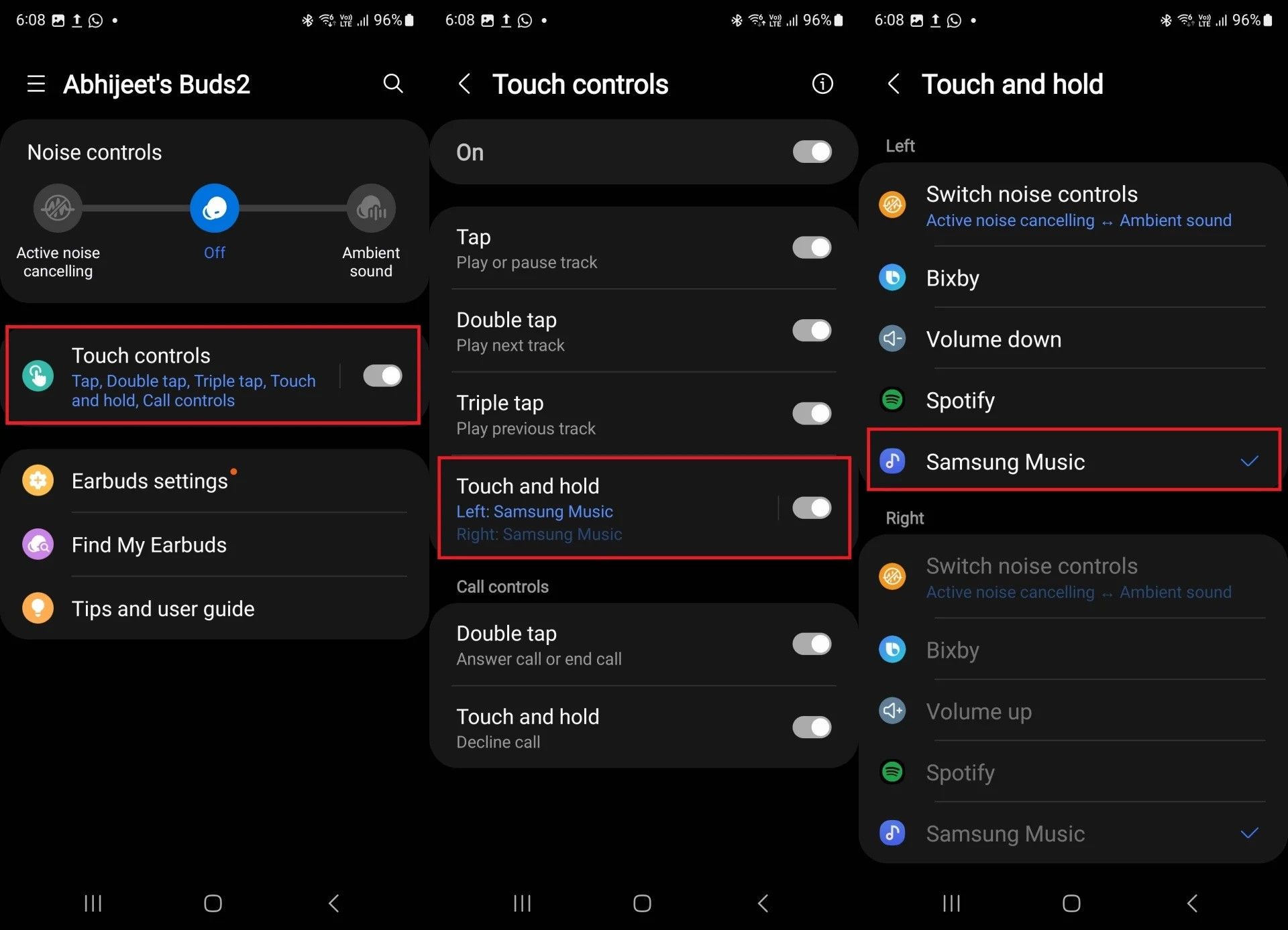Tap the Find My Earbuds icon

37,543
